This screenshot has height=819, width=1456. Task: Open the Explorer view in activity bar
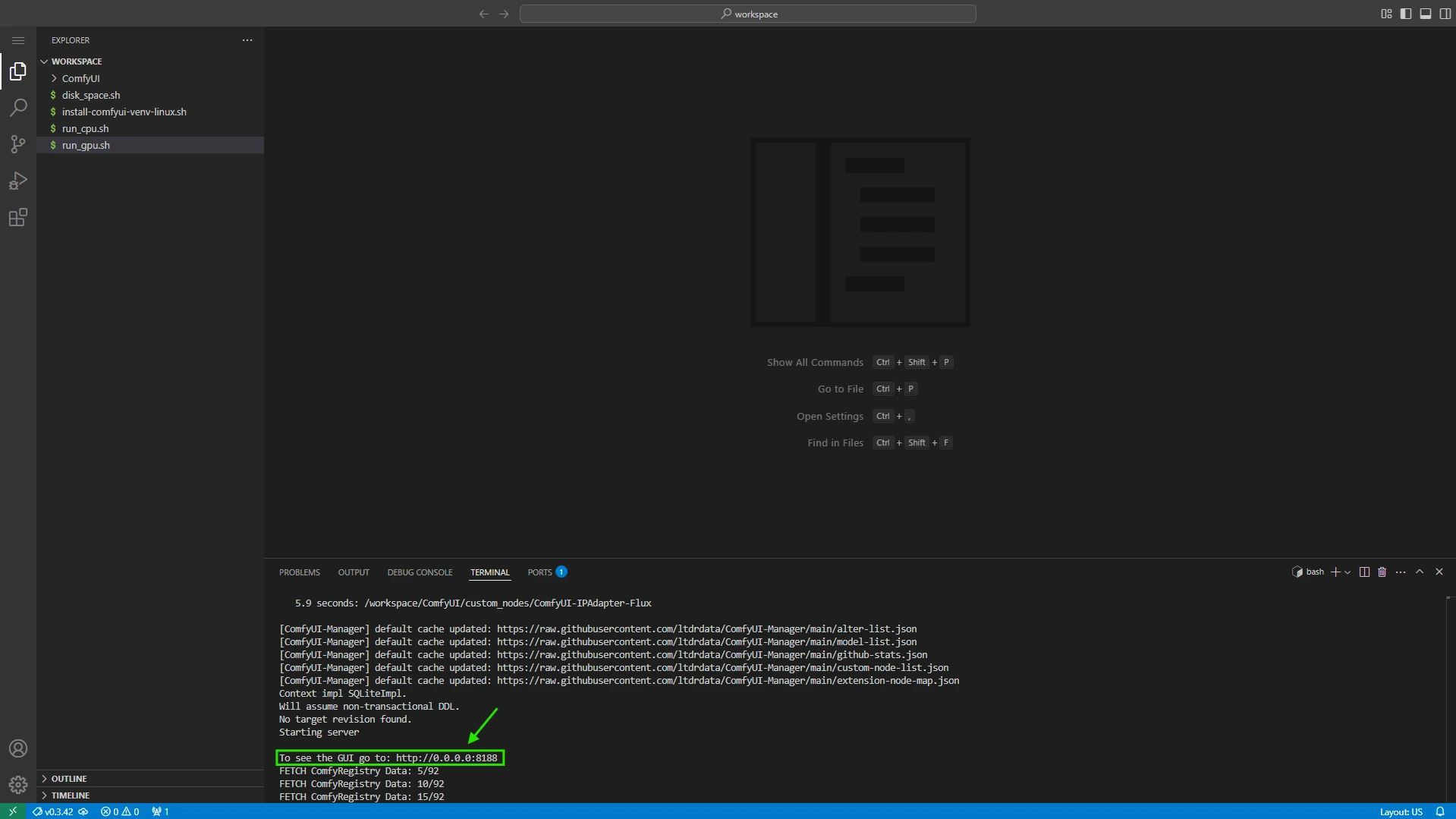pos(18,71)
